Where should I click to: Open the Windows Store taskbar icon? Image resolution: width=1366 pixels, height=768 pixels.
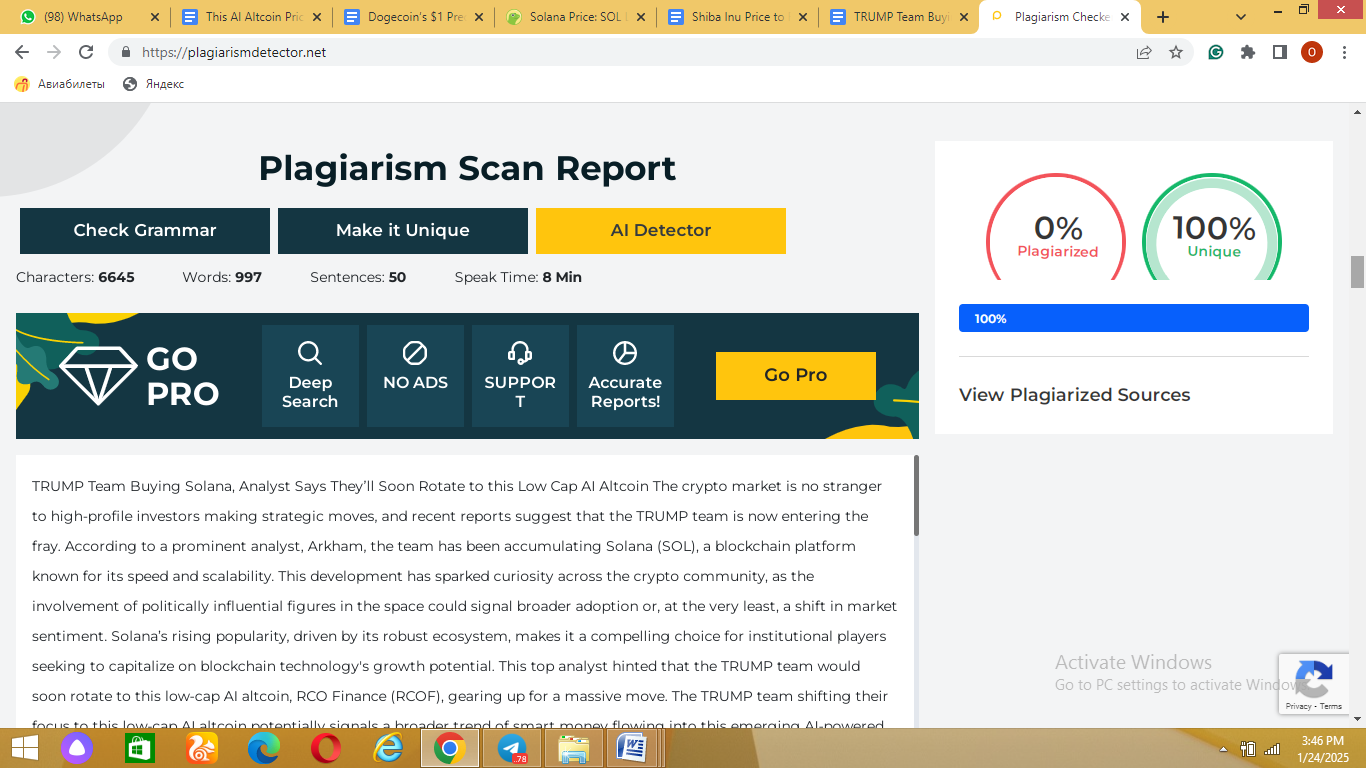(139, 748)
